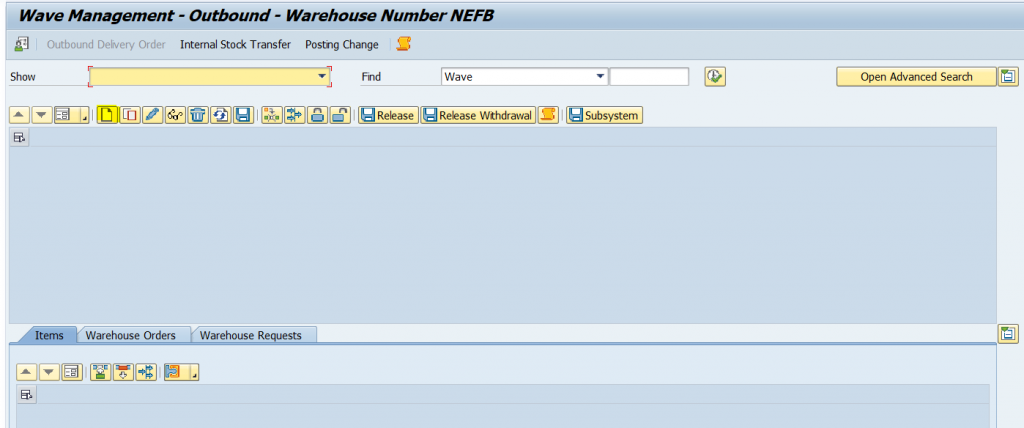This screenshot has height=428, width=1024.
Task: Collapse with the up arrow in the Items toolbar
Action: 26,372
